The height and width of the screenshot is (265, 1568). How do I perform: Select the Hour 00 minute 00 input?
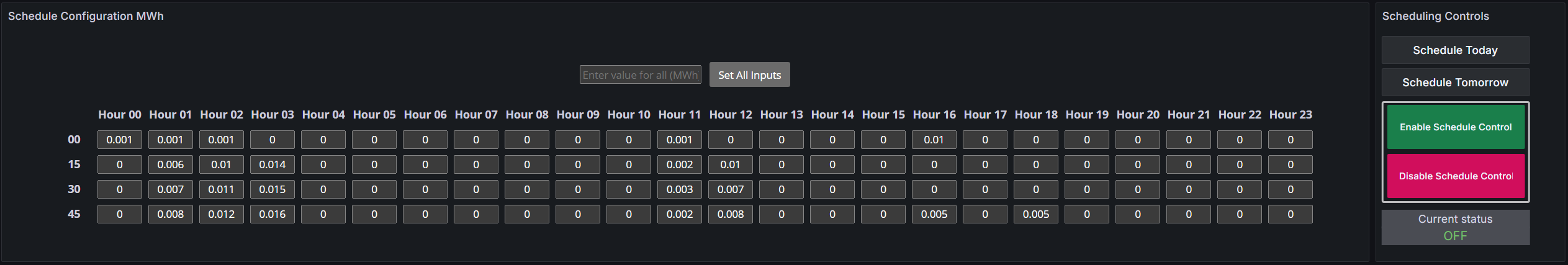pos(120,140)
